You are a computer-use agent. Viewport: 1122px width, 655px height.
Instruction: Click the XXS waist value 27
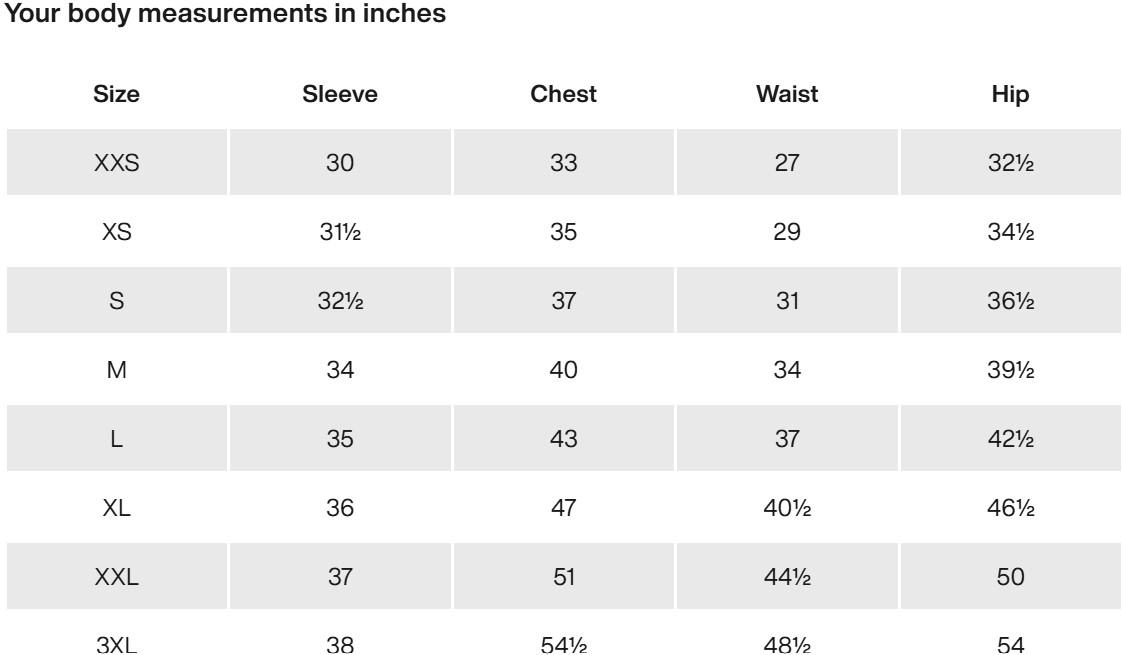pyautogui.click(x=787, y=162)
